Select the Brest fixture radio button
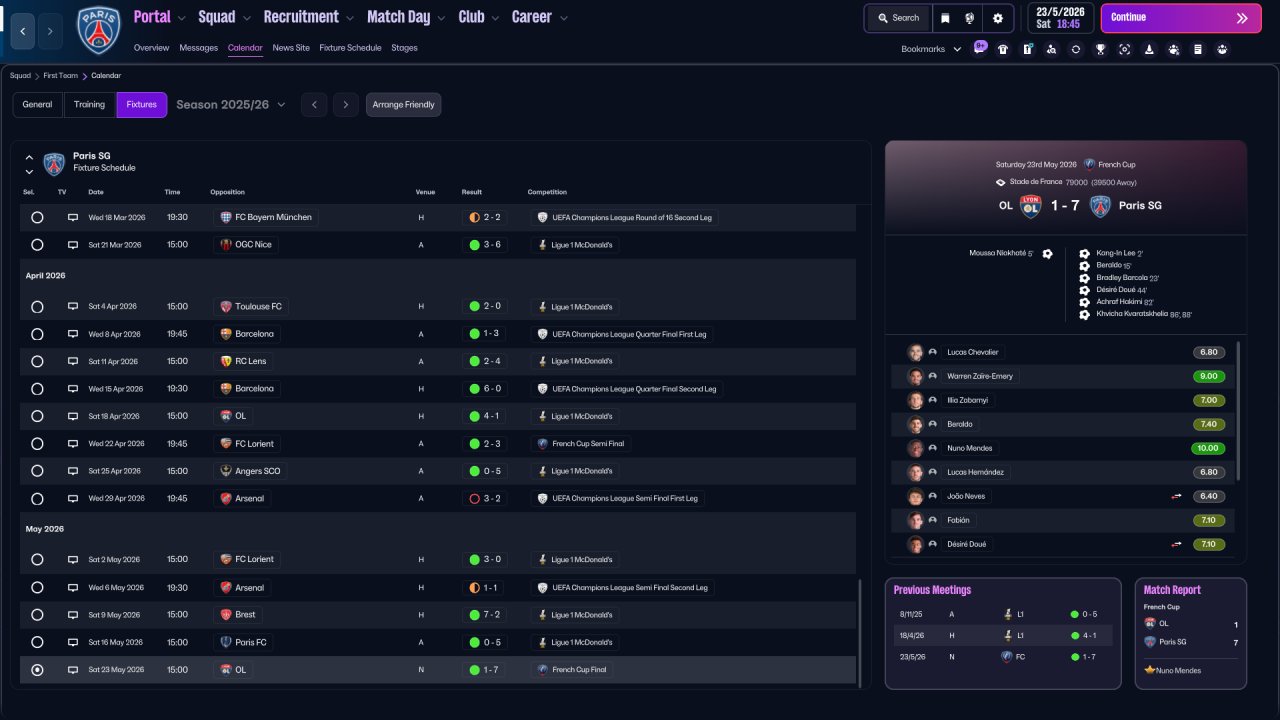1280x720 pixels. [x=37, y=615]
